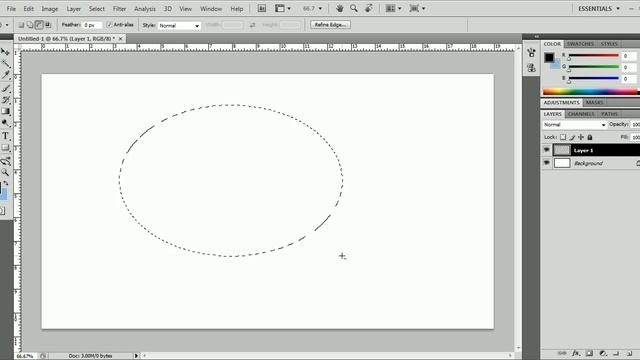Switch to the Paths tab
The image size is (640, 360).
pos(609,114)
